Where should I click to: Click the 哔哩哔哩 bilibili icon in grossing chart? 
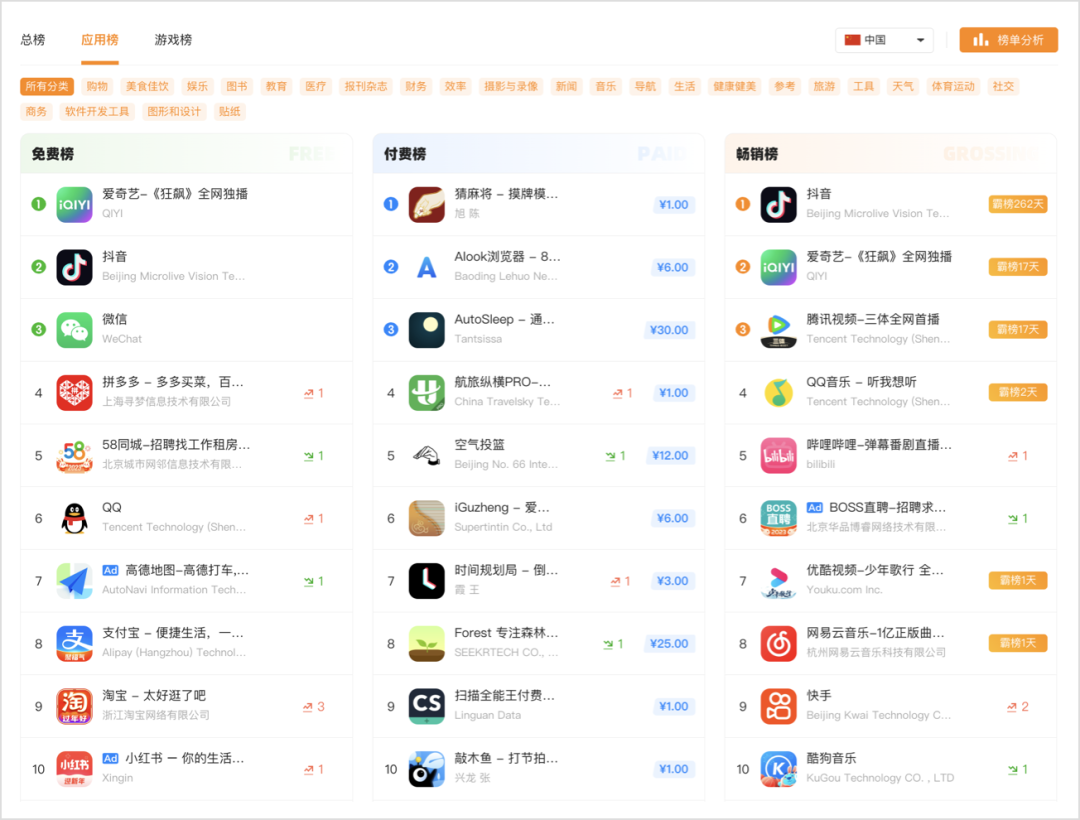click(x=779, y=455)
